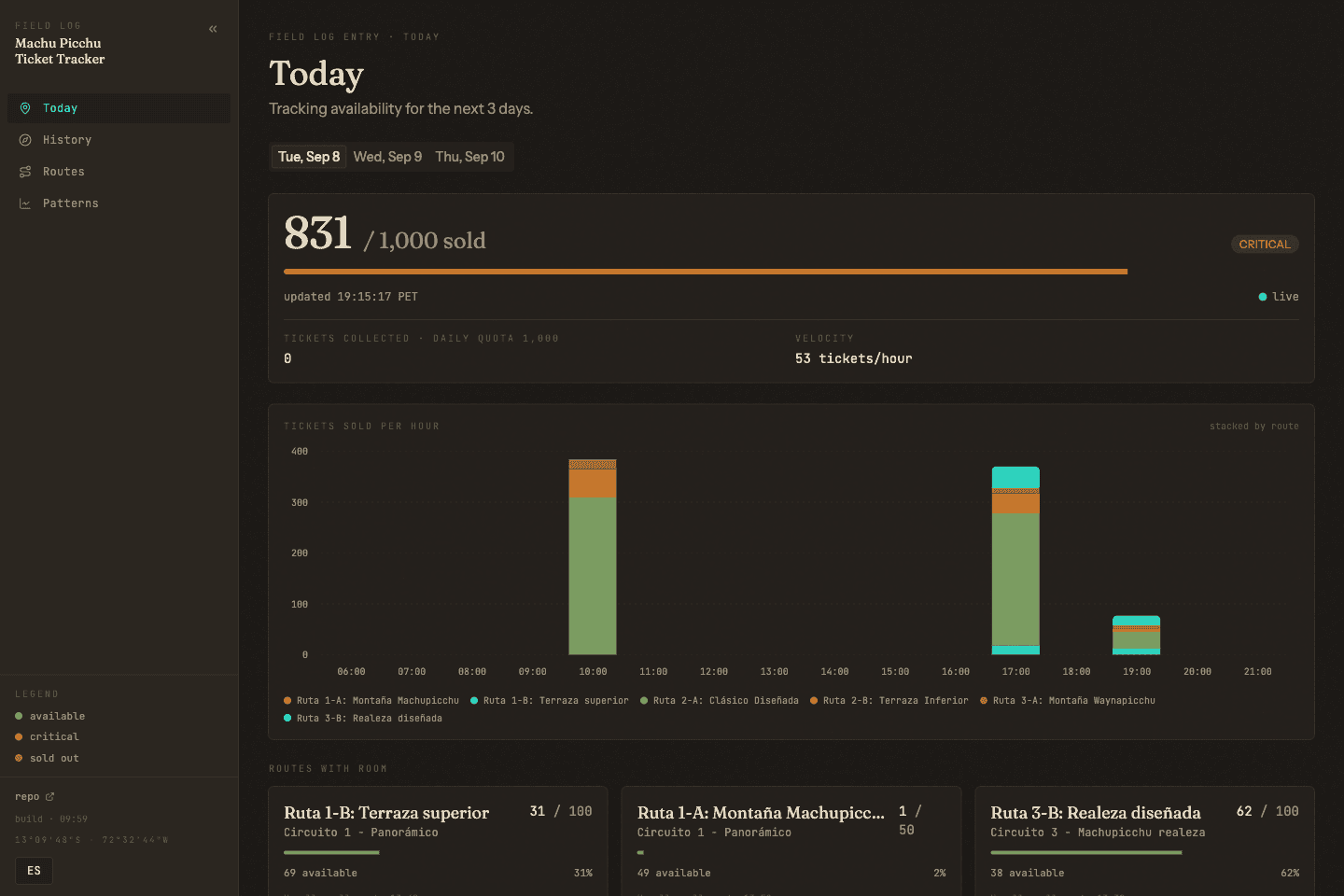
Task: Click the external link icon beside repo
Action: (x=50, y=796)
